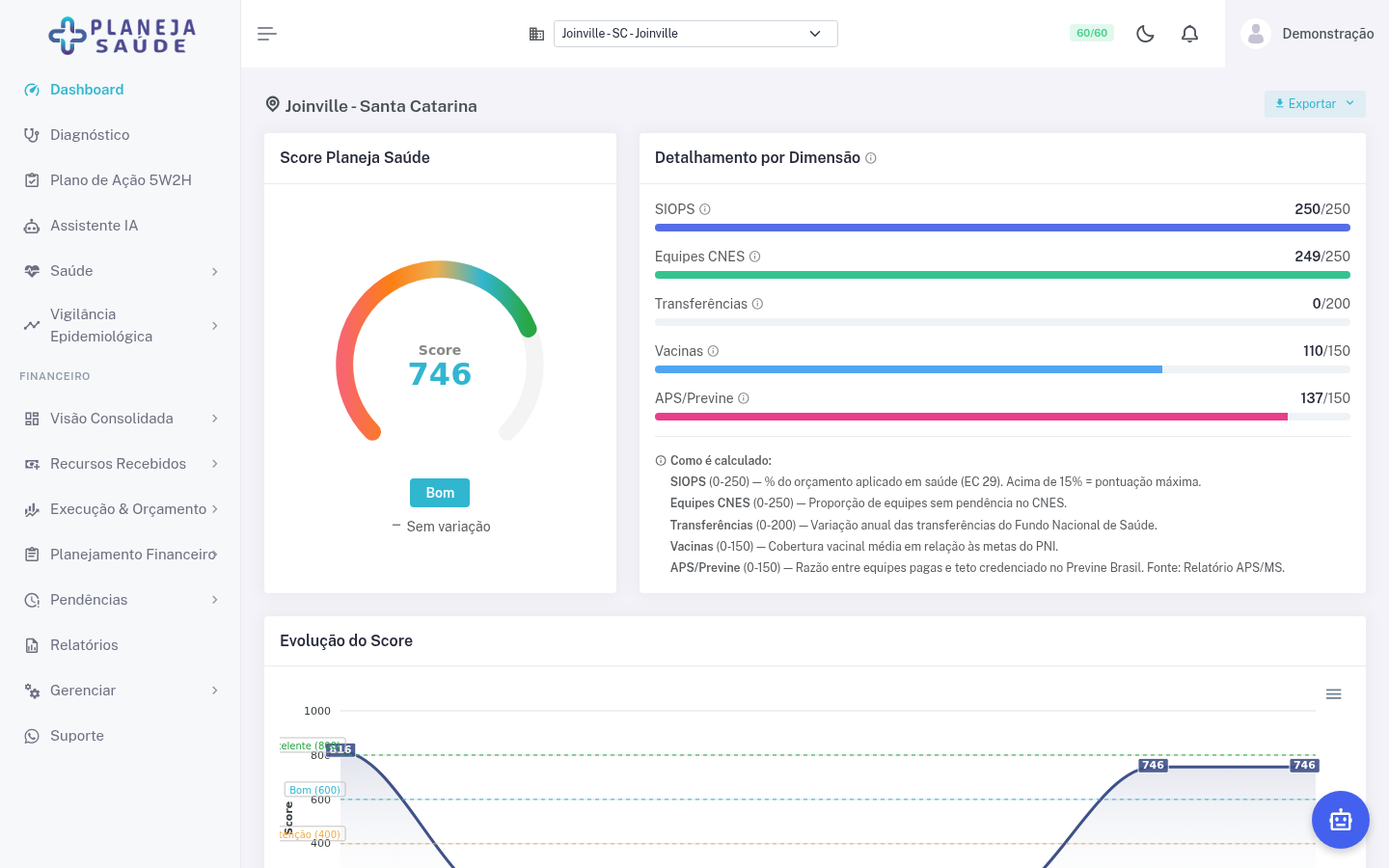The image size is (1389, 868).
Task: Expand Execução & Orçamento submenu chevron
Action: [x=214, y=509]
